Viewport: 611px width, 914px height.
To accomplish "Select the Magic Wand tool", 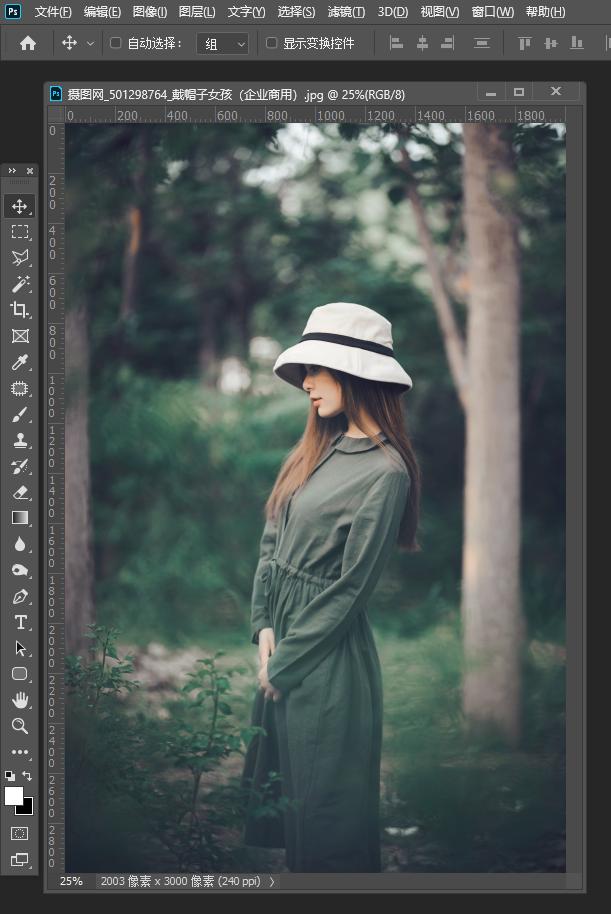I will coord(20,284).
